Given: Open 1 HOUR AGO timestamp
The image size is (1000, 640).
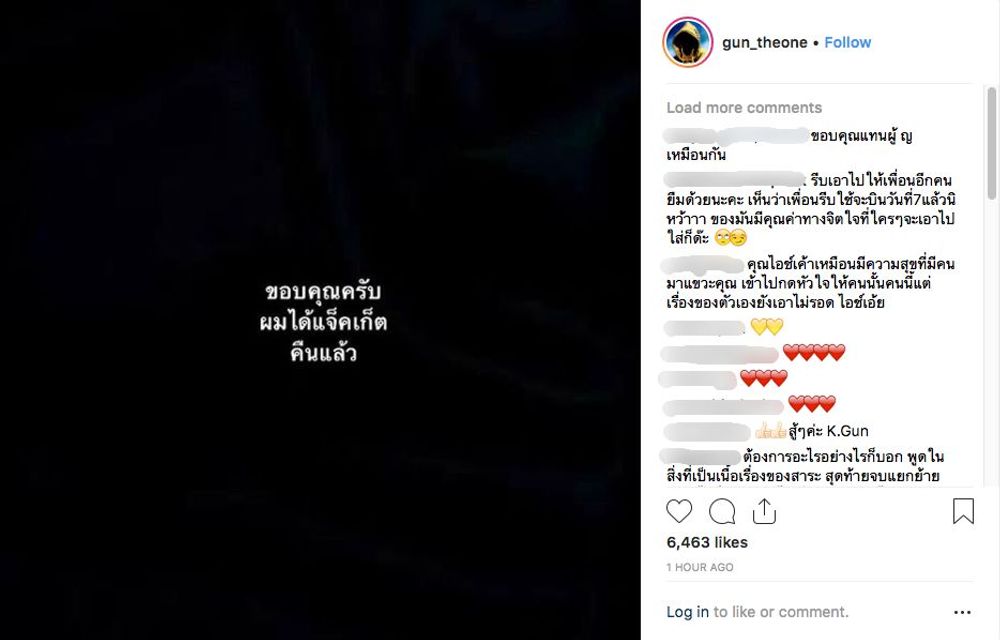Looking at the screenshot, I should pyautogui.click(x=700, y=567).
